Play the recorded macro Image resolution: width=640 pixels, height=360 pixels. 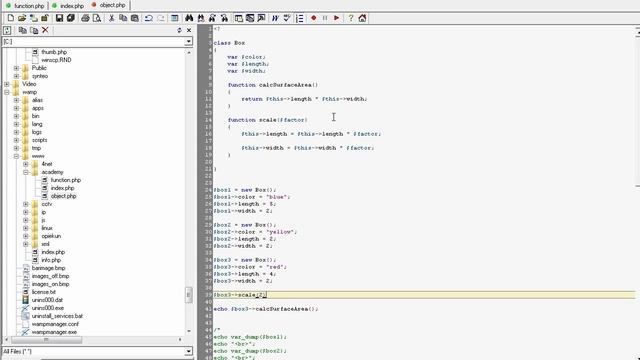click(x=336, y=18)
